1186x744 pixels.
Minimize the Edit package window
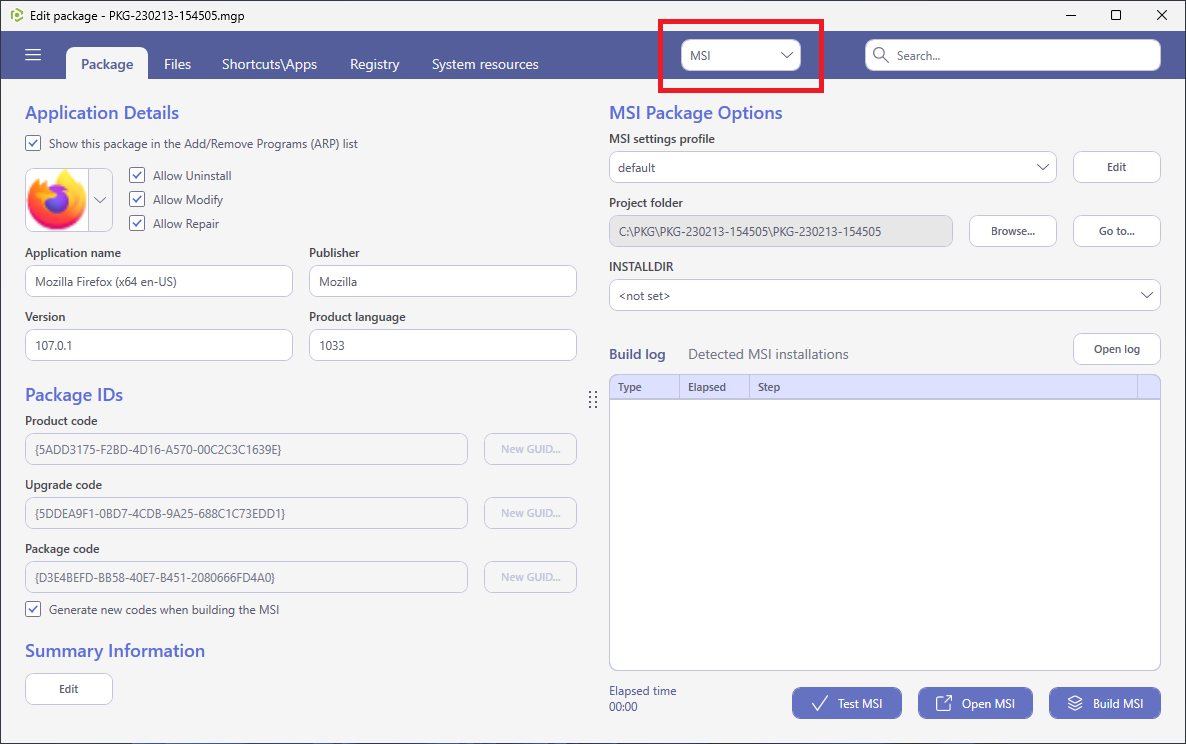pos(1071,15)
